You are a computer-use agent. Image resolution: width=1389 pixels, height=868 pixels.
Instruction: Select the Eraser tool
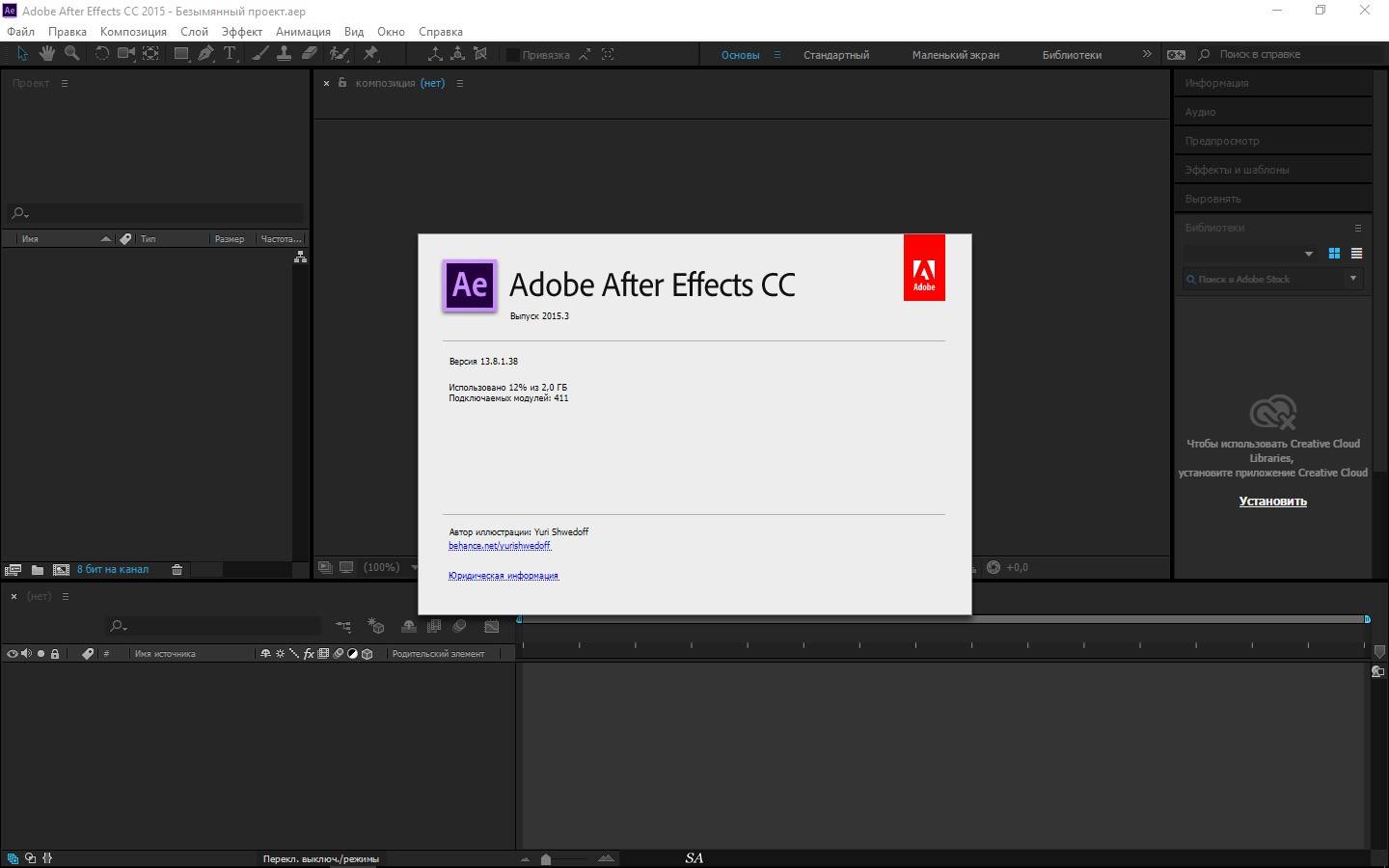click(x=310, y=54)
